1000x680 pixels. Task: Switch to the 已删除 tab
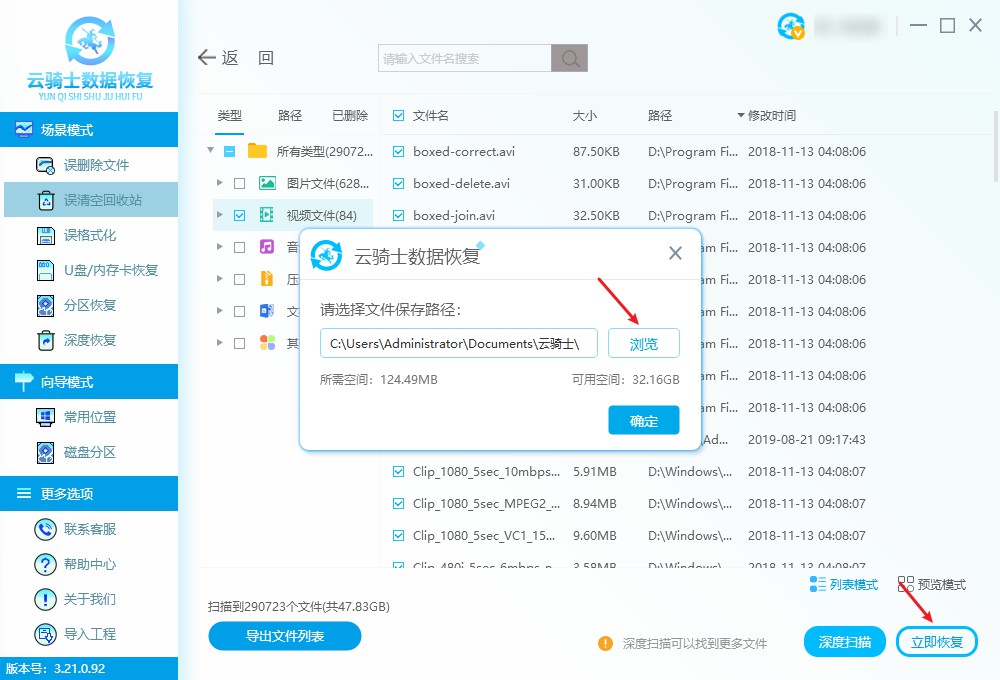(350, 115)
